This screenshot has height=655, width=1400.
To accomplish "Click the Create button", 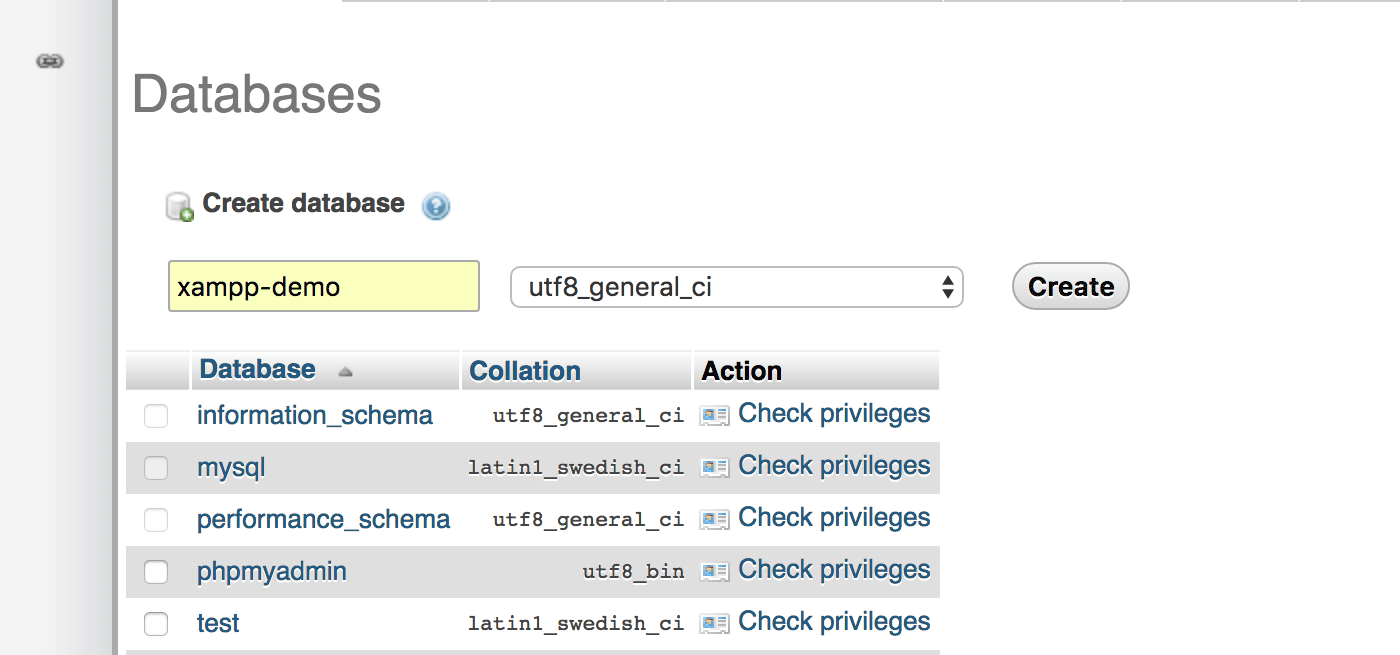I will (1071, 287).
